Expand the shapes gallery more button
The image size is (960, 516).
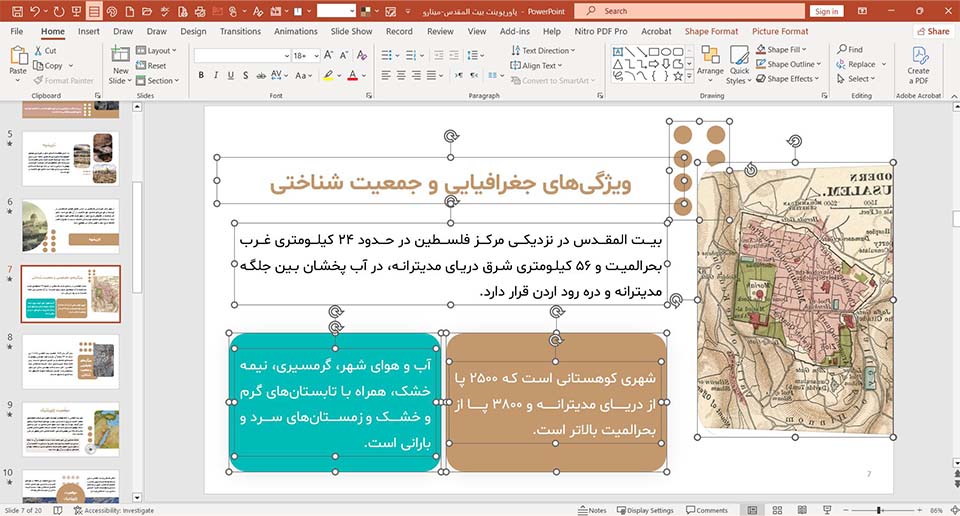(689, 77)
